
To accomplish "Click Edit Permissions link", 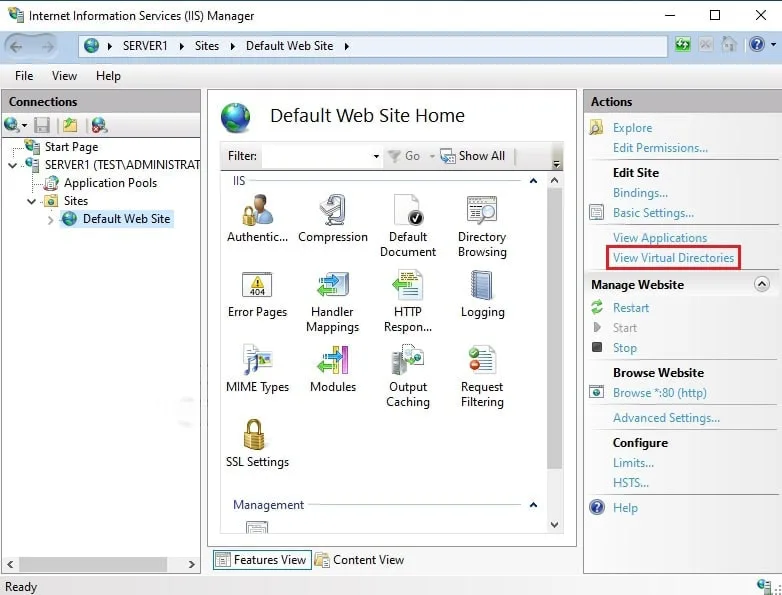I will [x=660, y=148].
